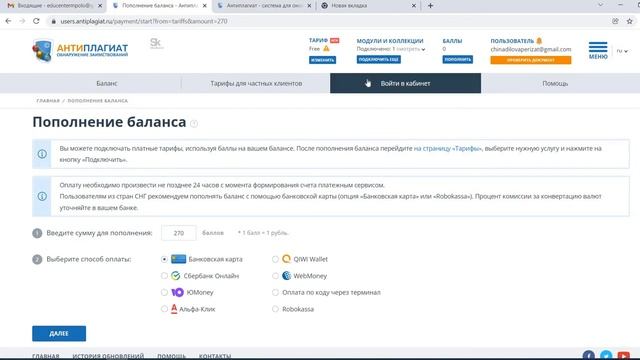Click ГЛАВНАЯ breadcrumb link

click(x=48, y=100)
